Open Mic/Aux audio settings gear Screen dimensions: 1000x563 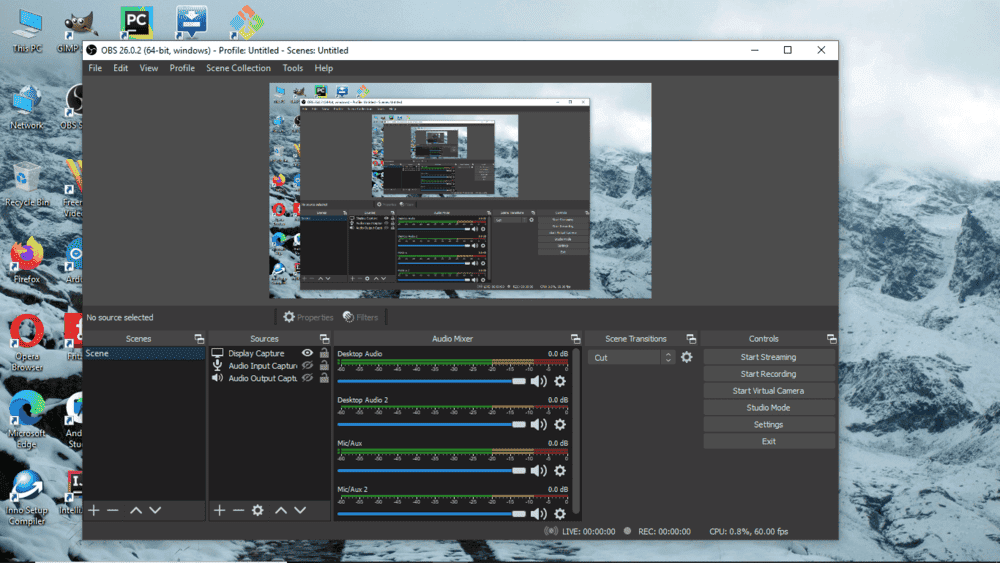pos(560,470)
